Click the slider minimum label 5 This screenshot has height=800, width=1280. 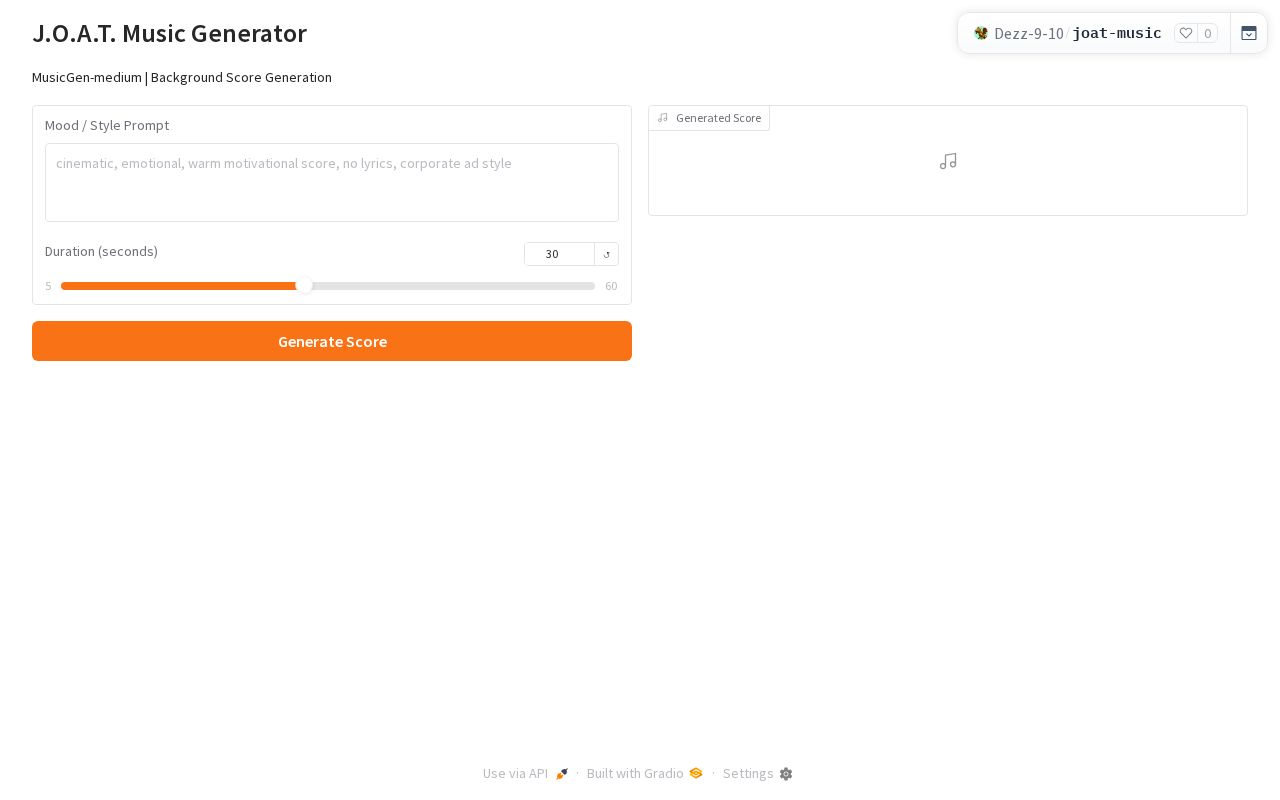point(48,286)
